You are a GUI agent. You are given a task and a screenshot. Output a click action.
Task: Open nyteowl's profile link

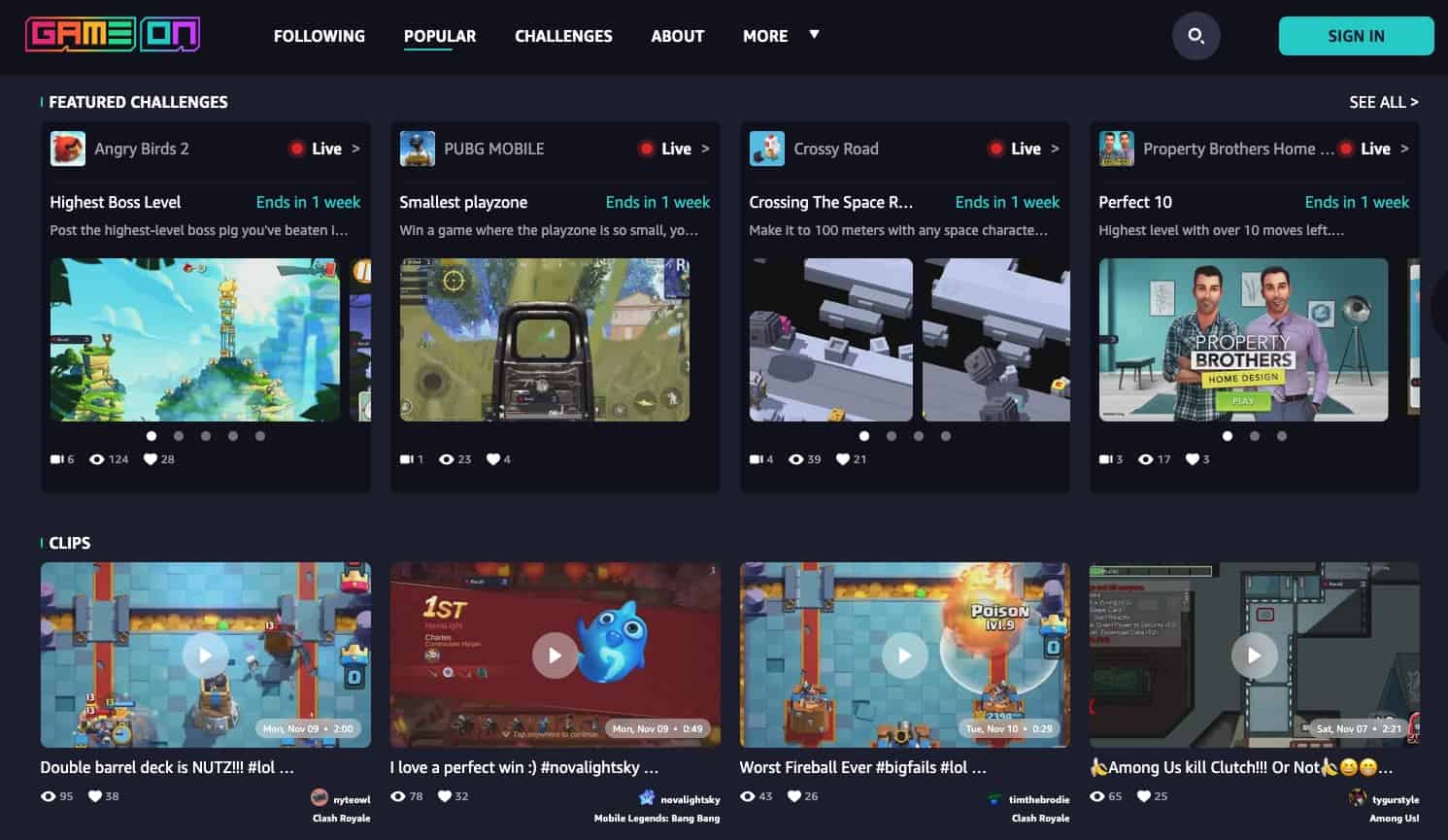352,799
